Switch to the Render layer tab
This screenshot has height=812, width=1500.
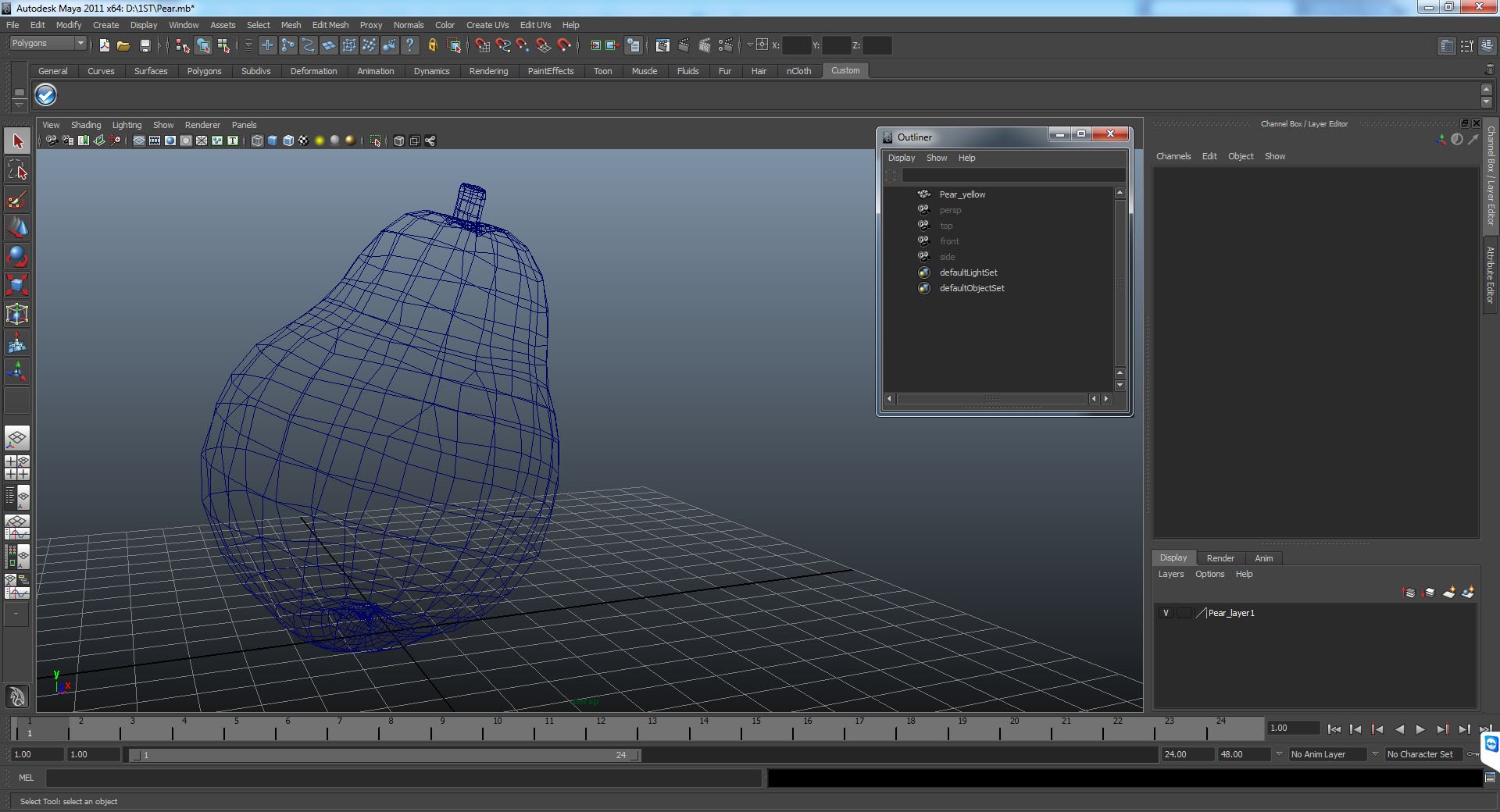coord(1220,558)
